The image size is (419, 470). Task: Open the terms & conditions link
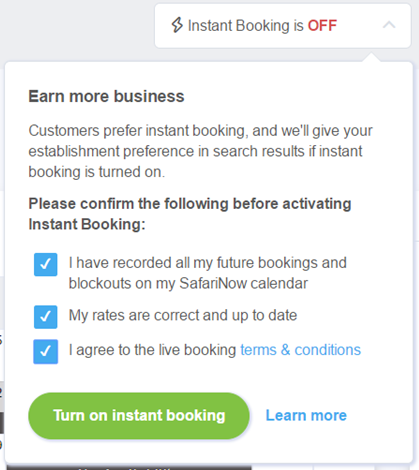click(x=301, y=350)
